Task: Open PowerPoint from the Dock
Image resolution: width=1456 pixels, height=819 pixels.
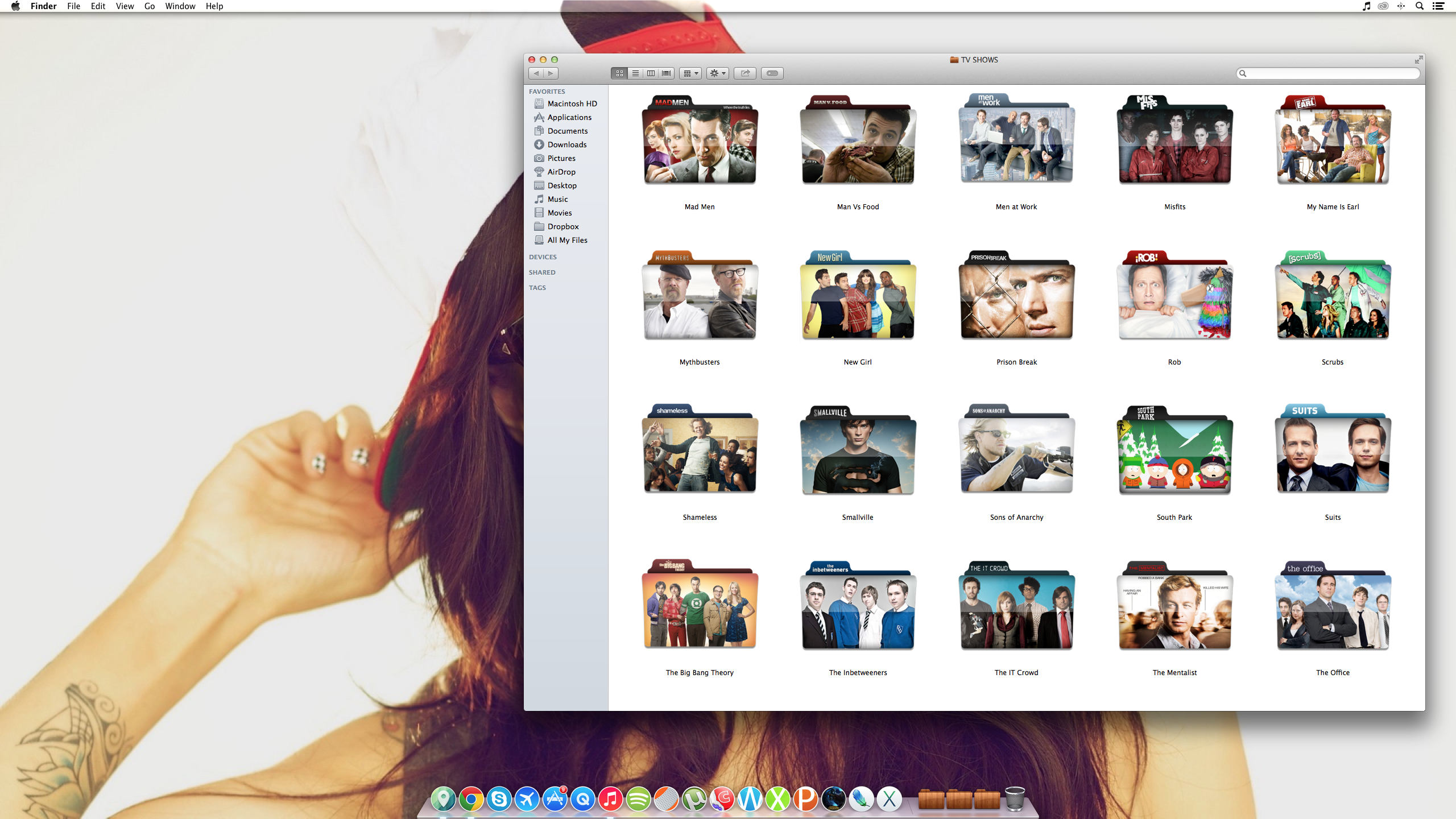Action: click(x=805, y=799)
